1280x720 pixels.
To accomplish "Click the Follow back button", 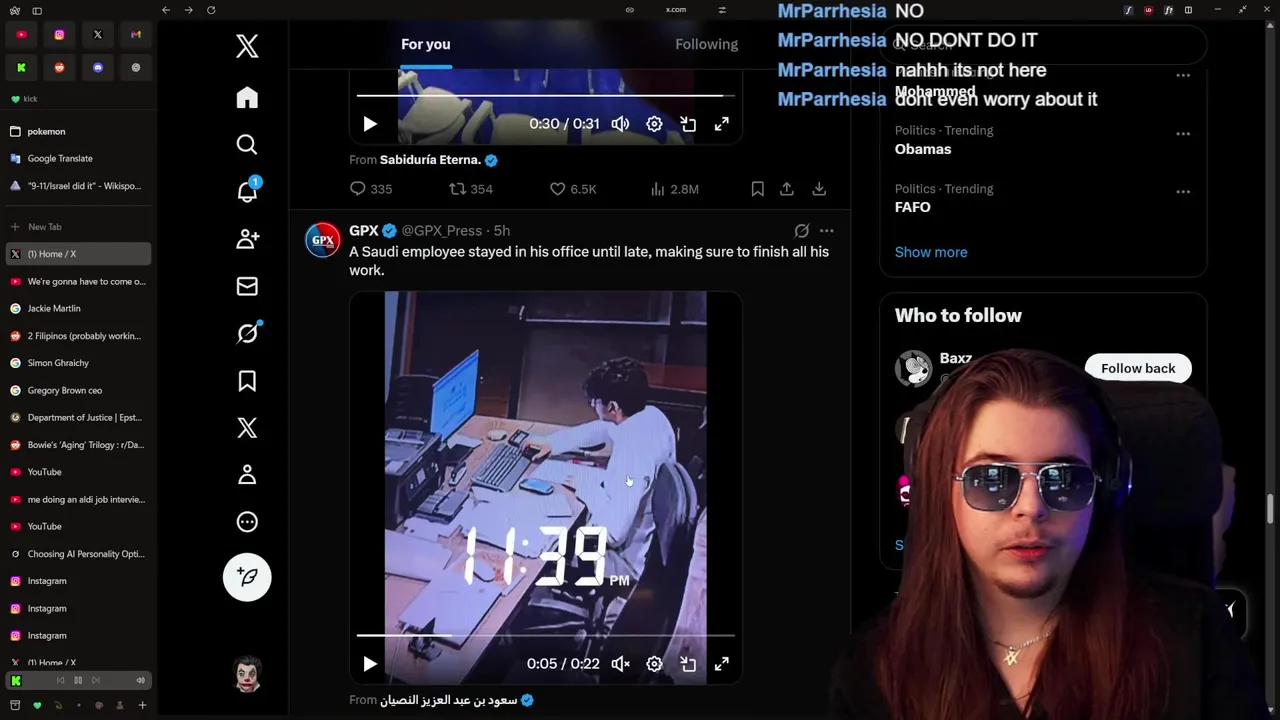I will [1138, 368].
